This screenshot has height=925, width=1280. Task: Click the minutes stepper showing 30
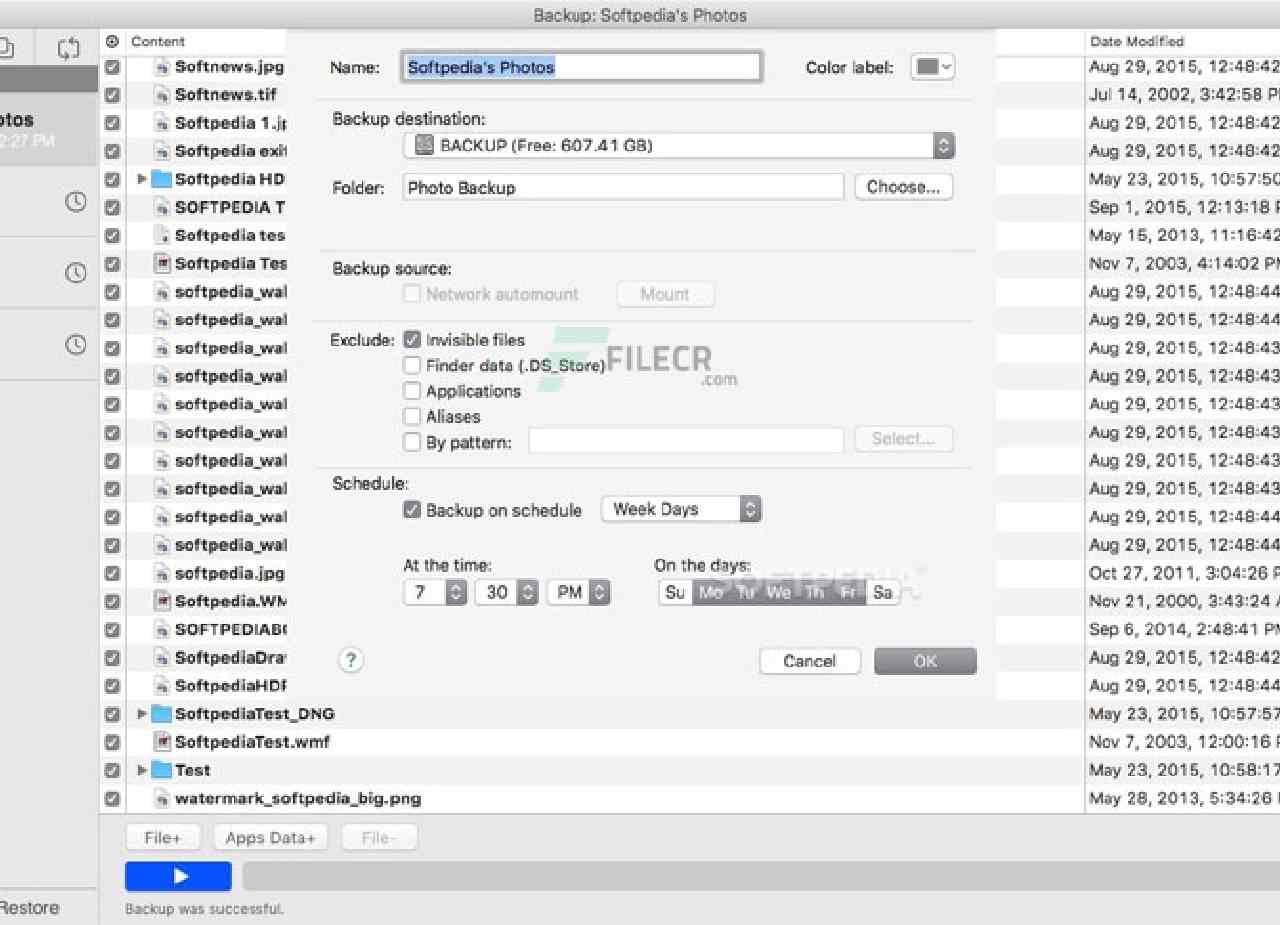coord(528,592)
